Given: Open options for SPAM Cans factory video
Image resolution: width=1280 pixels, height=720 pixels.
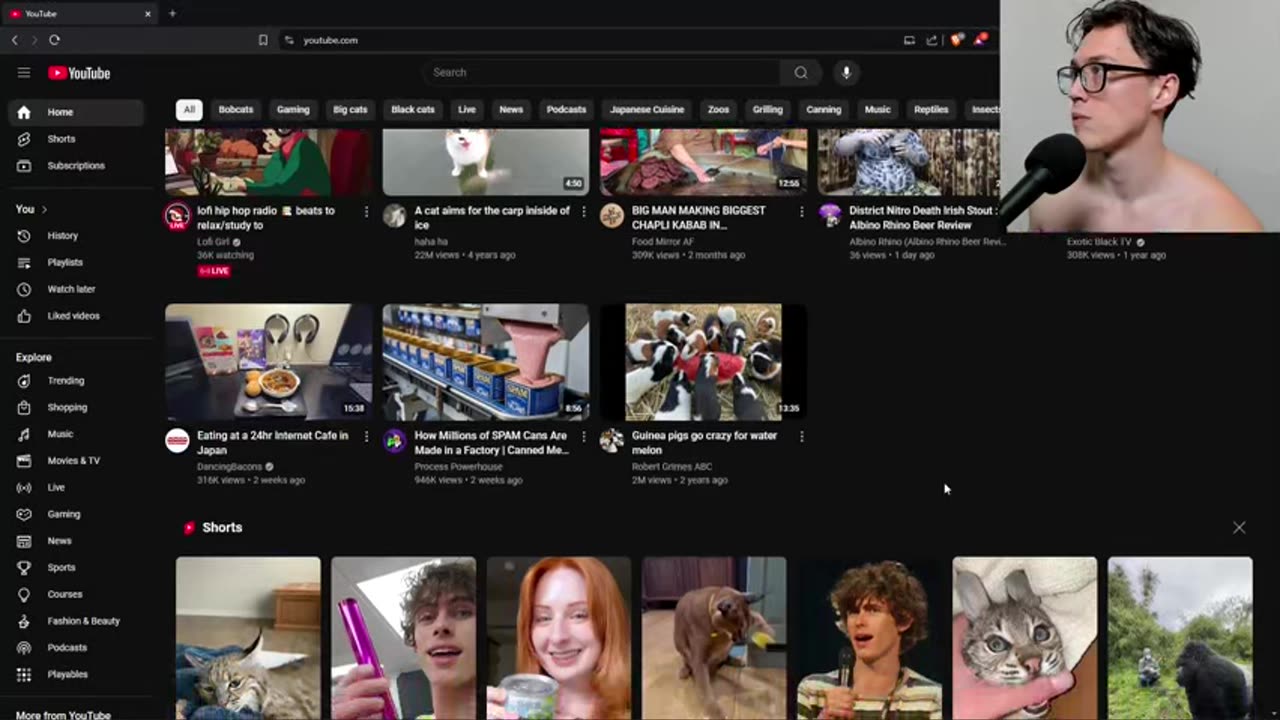Looking at the screenshot, I should (584, 437).
